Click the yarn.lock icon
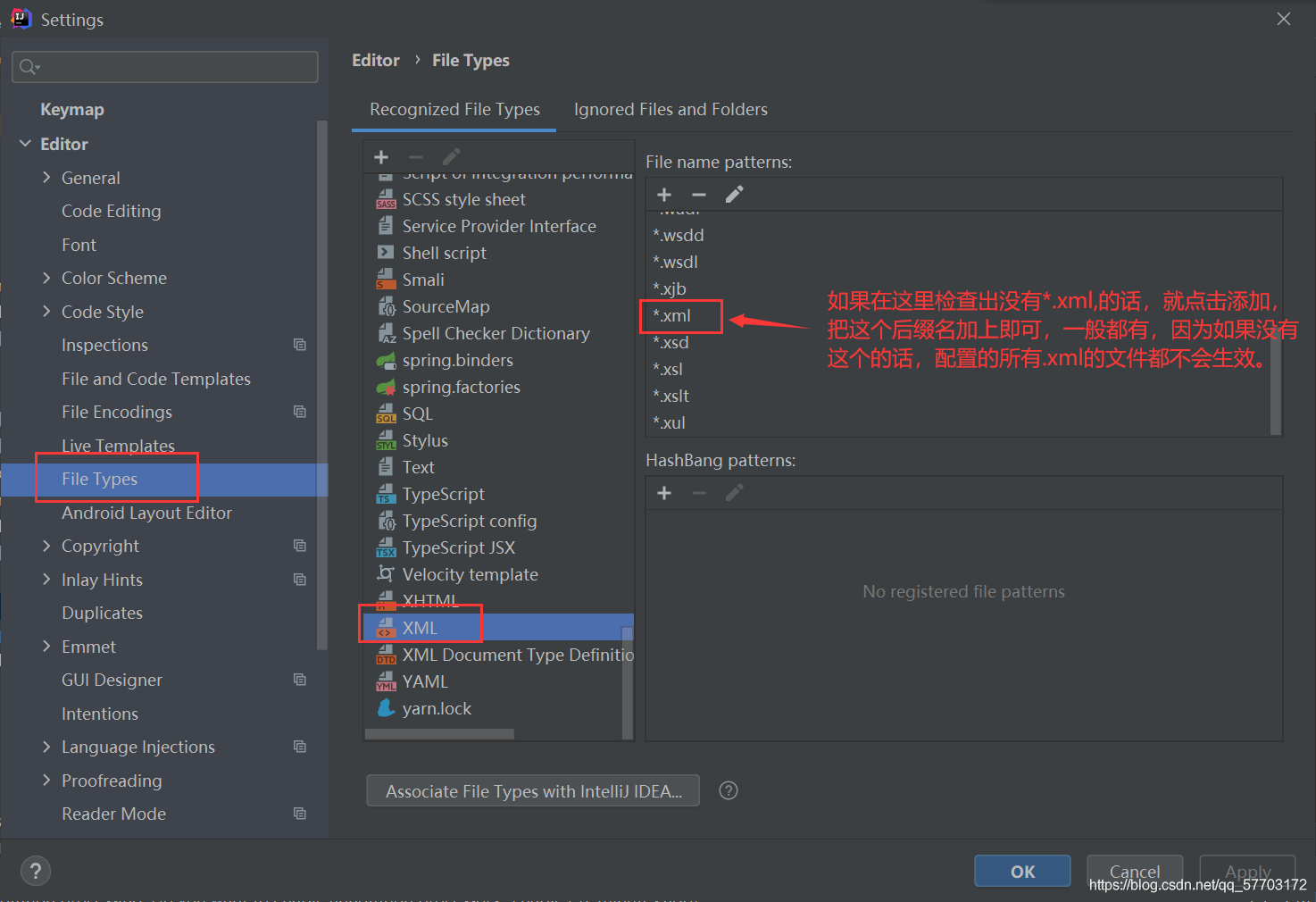This screenshot has width=1316, height=902. [386, 708]
